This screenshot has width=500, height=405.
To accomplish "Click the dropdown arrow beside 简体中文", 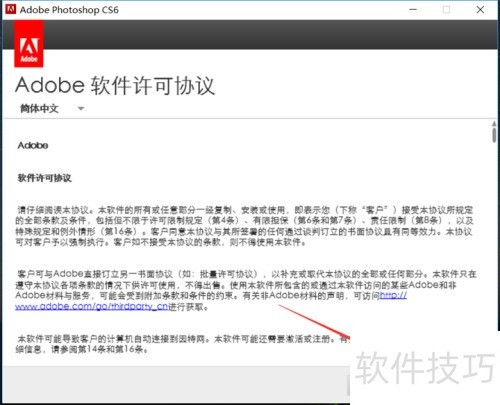I will [81, 109].
